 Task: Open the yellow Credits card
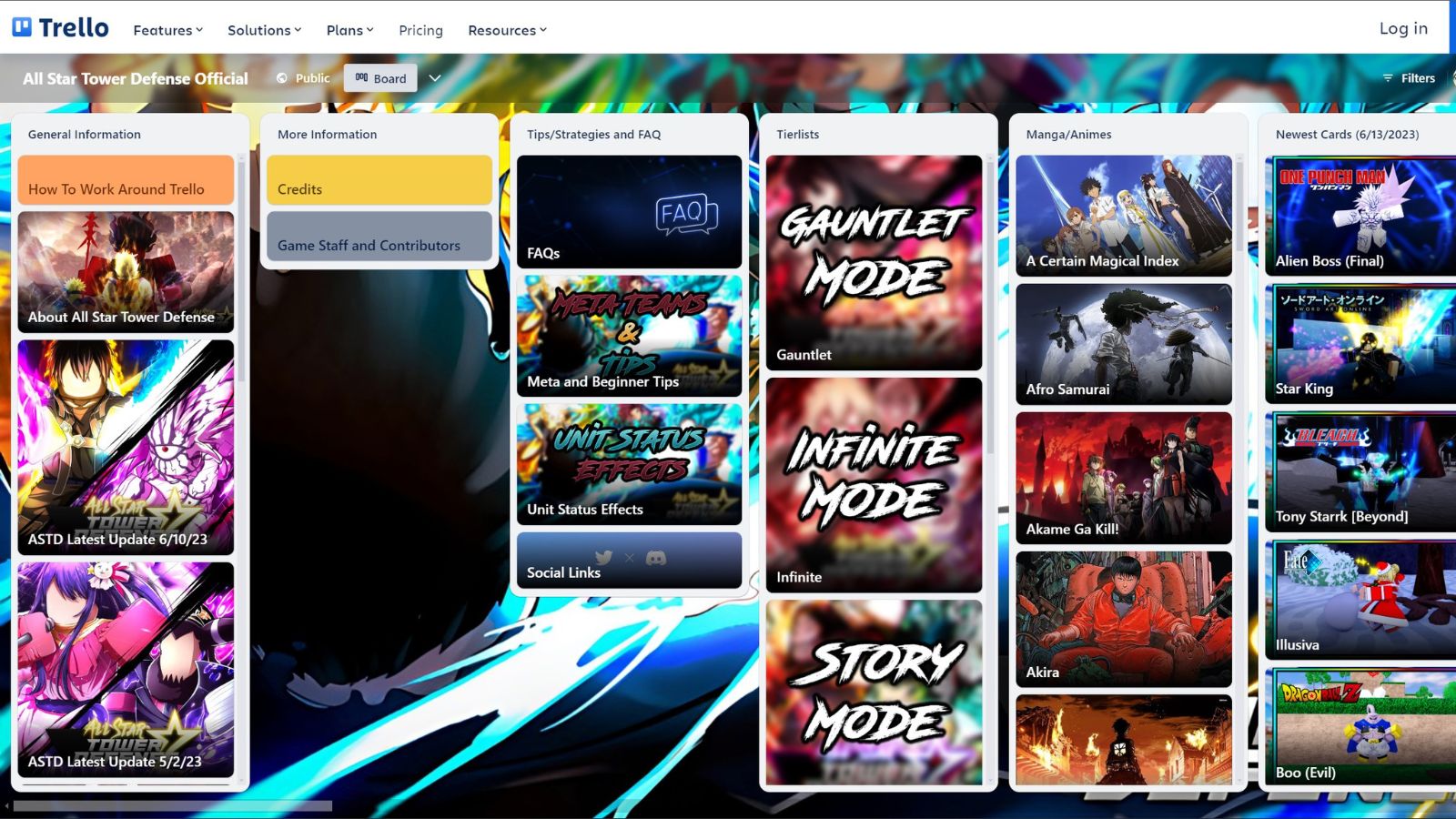pyautogui.click(x=379, y=180)
